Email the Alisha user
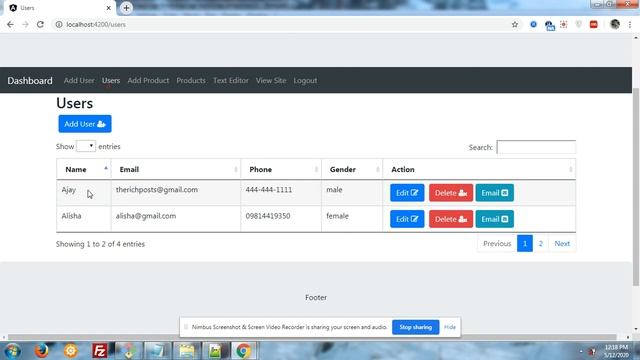The width and height of the screenshot is (640, 360). (494, 219)
